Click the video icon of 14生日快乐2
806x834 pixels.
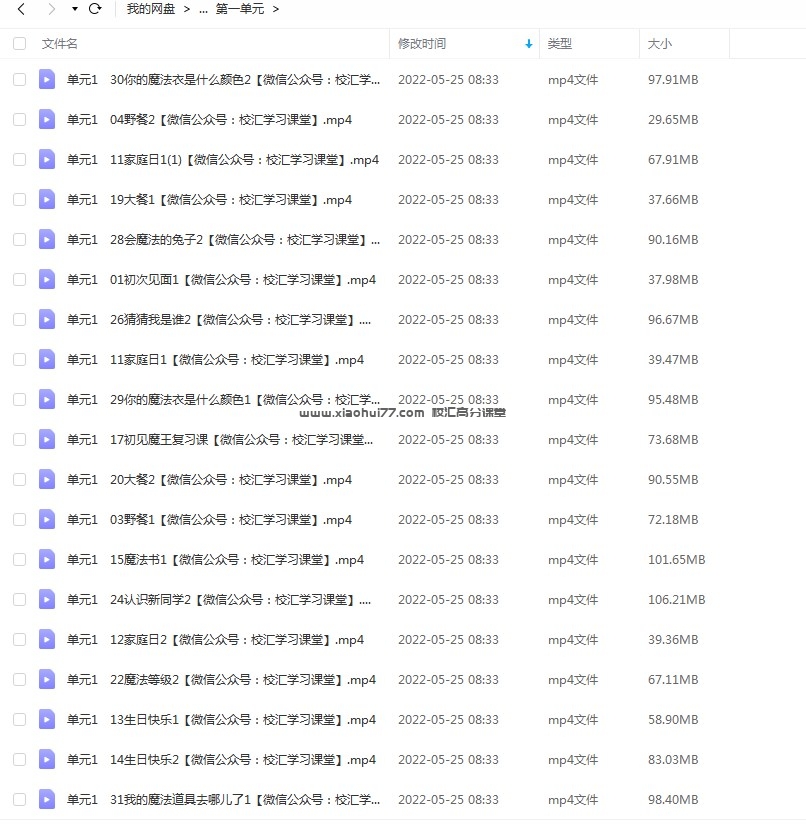click(x=47, y=760)
